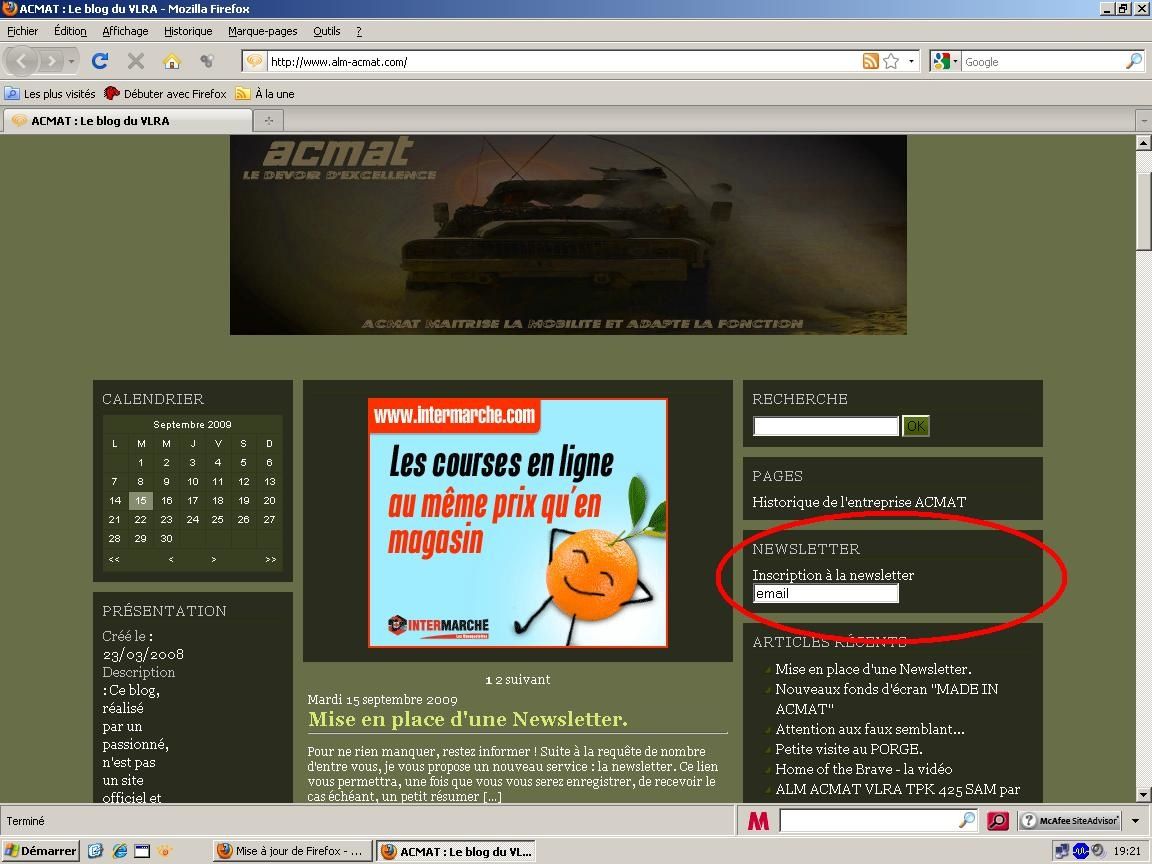1152x864 pixels.
Task: Click the red McAfee M logo
Action: point(758,821)
